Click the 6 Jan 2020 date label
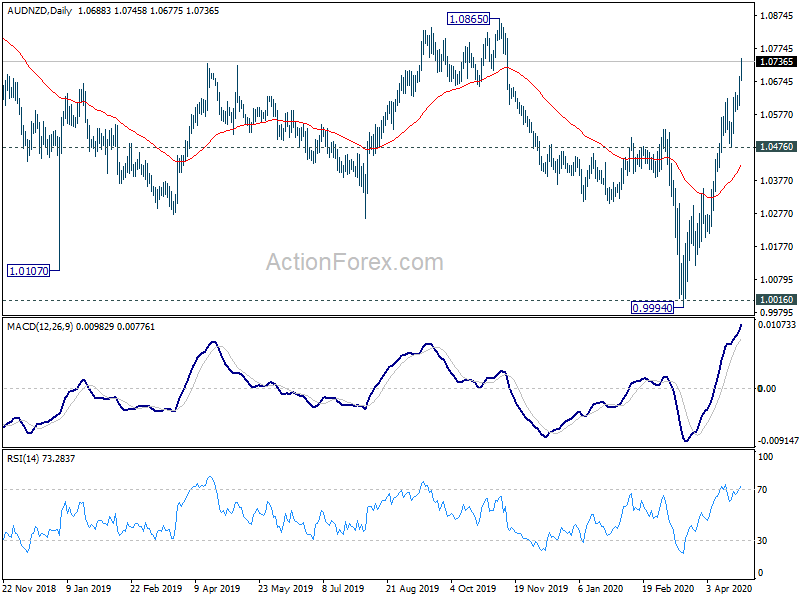The height and width of the screenshot is (600, 800). pos(601,588)
